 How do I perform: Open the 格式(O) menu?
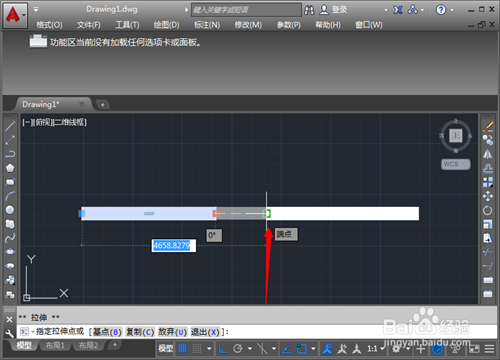point(49,25)
